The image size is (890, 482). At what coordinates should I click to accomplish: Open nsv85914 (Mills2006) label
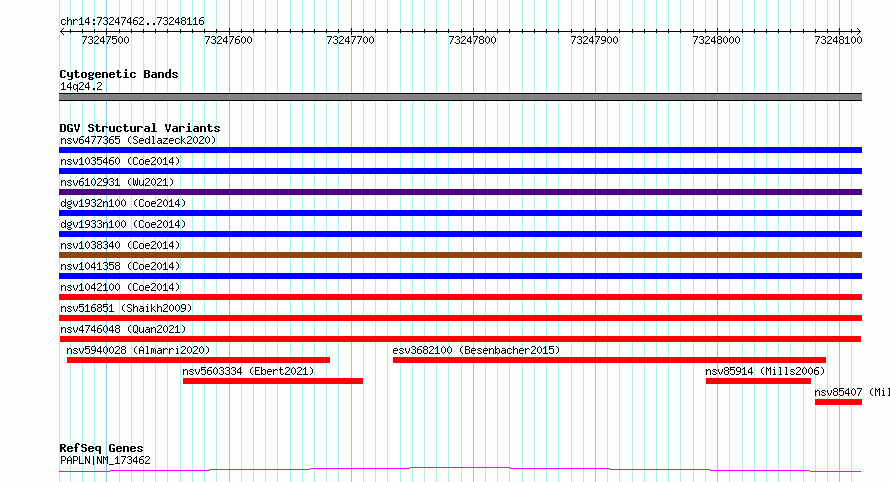[x=765, y=371]
